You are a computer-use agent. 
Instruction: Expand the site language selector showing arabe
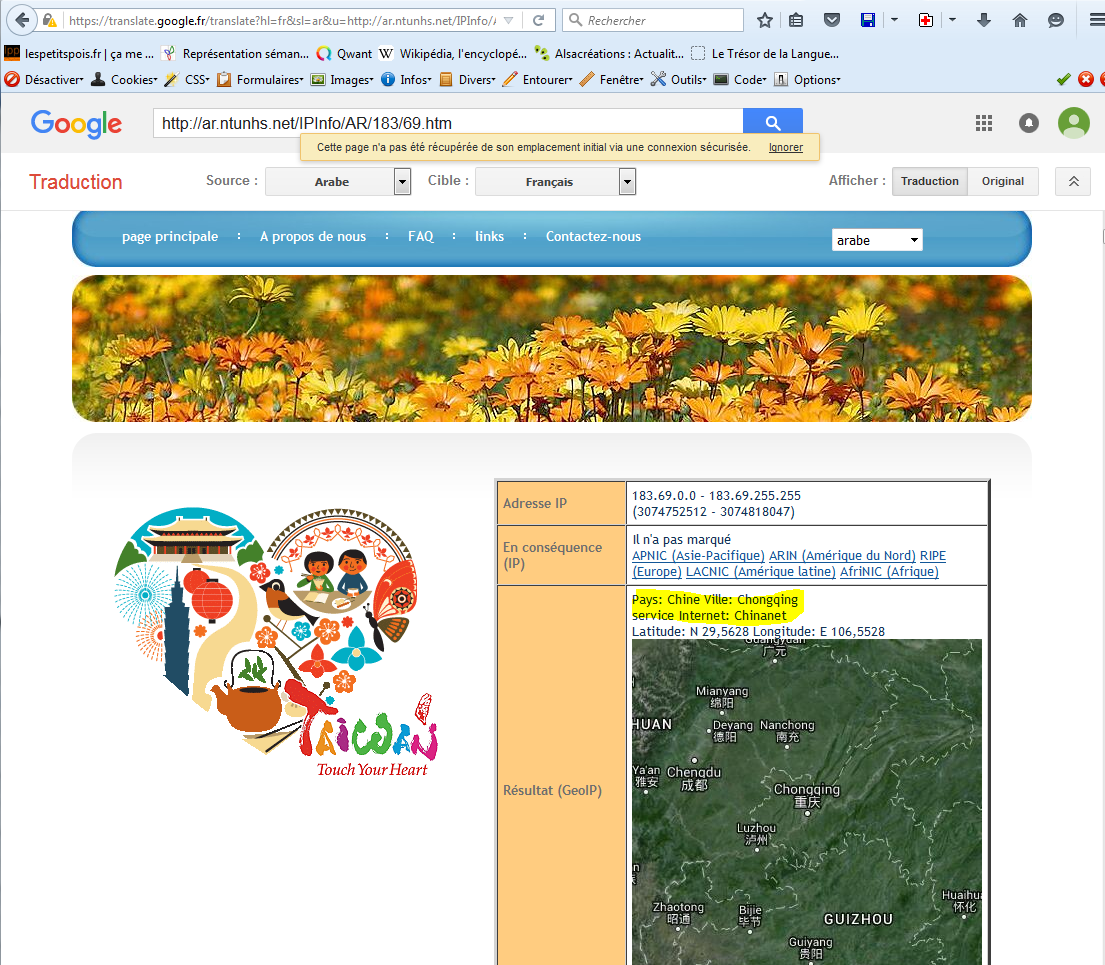click(x=877, y=240)
